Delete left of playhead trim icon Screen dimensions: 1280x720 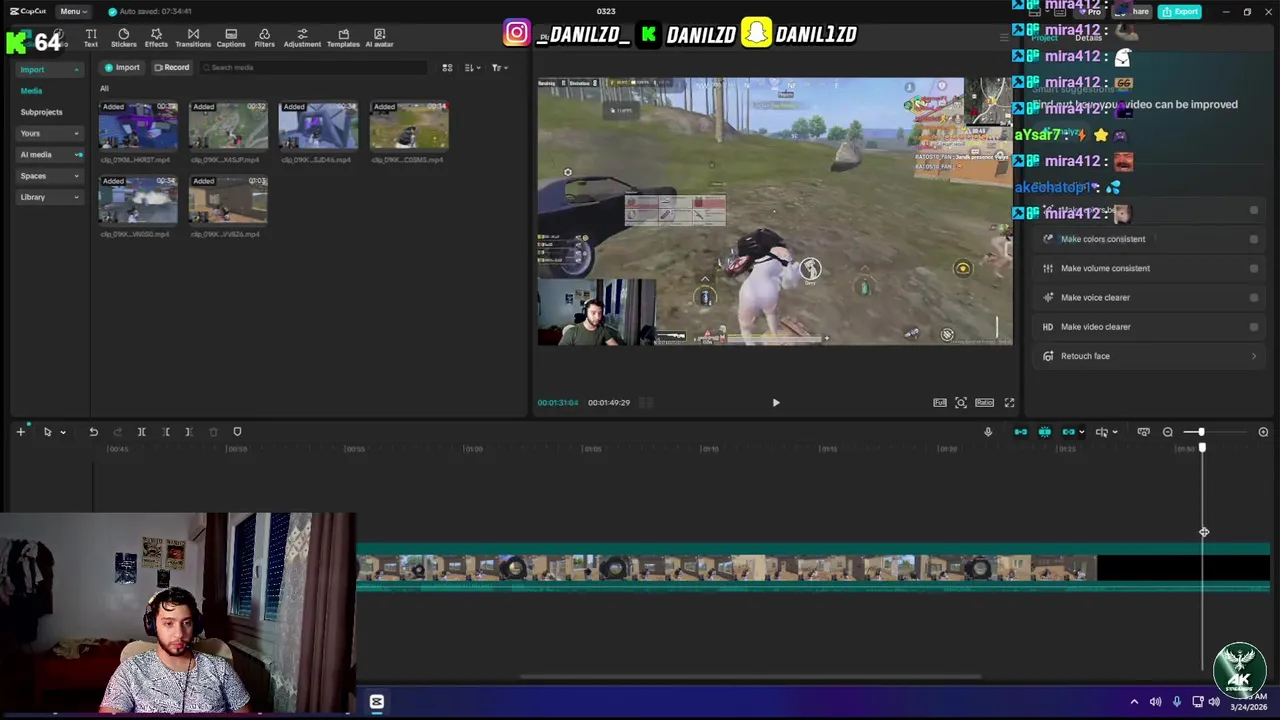click(x=165, y=432)
